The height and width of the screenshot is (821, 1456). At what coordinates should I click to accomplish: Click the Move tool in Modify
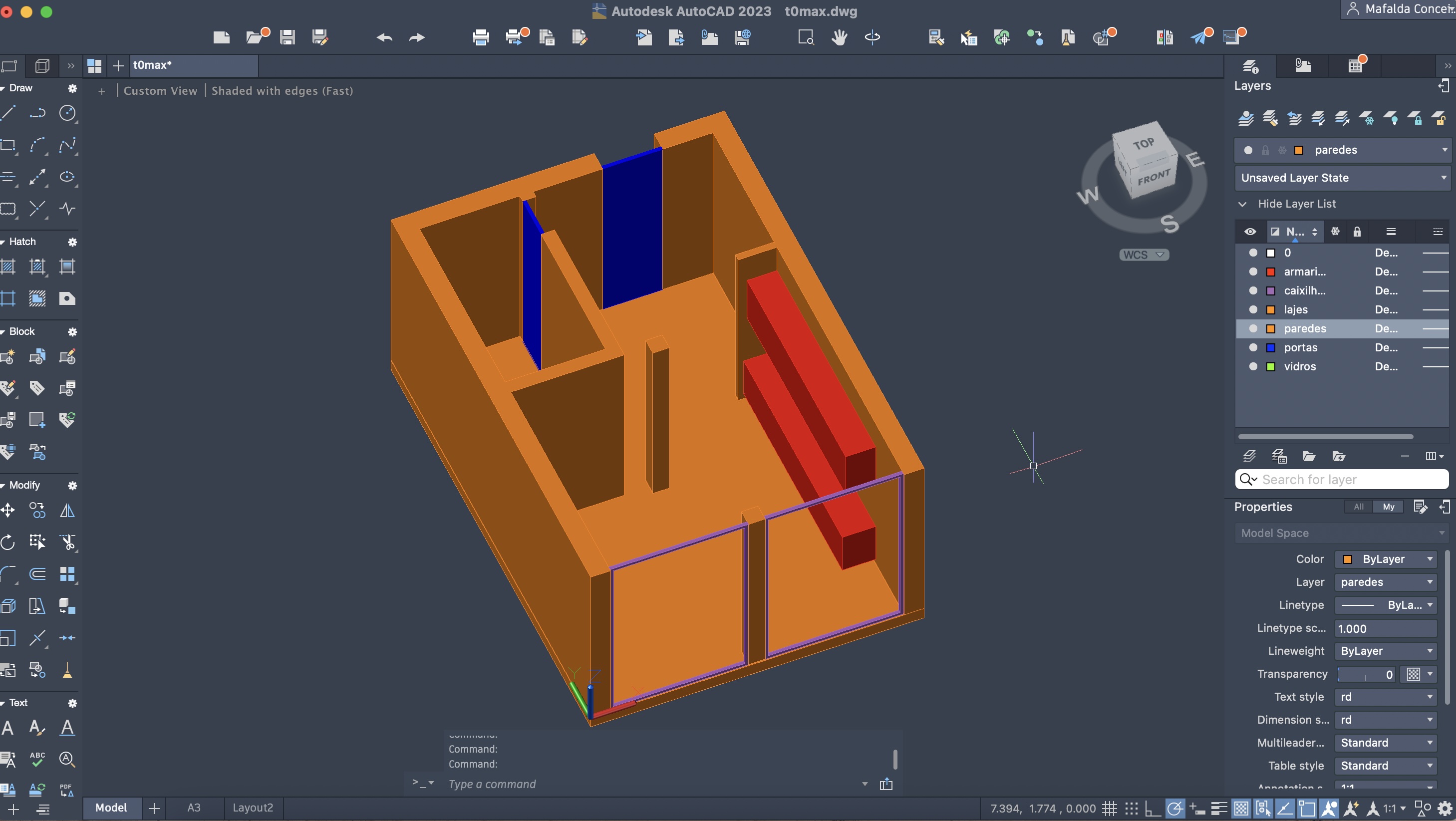click(8, 511)
